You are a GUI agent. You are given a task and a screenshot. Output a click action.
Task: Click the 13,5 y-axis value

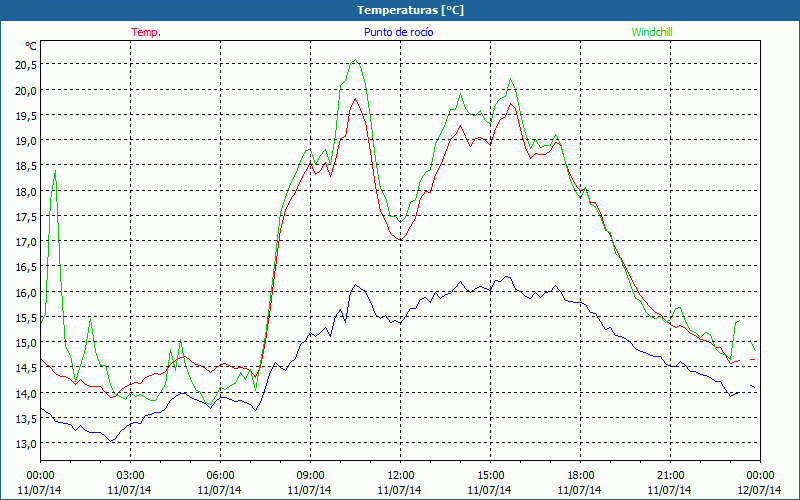point(25,419)
